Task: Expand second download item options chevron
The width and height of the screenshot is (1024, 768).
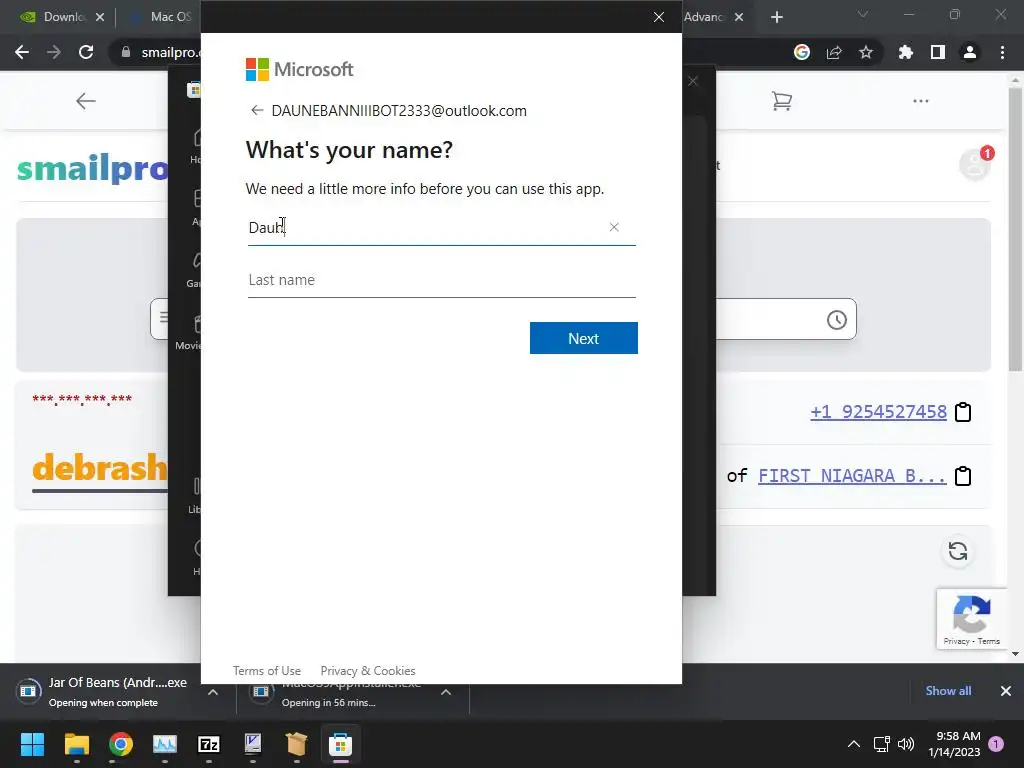Action: click(446, 692)
